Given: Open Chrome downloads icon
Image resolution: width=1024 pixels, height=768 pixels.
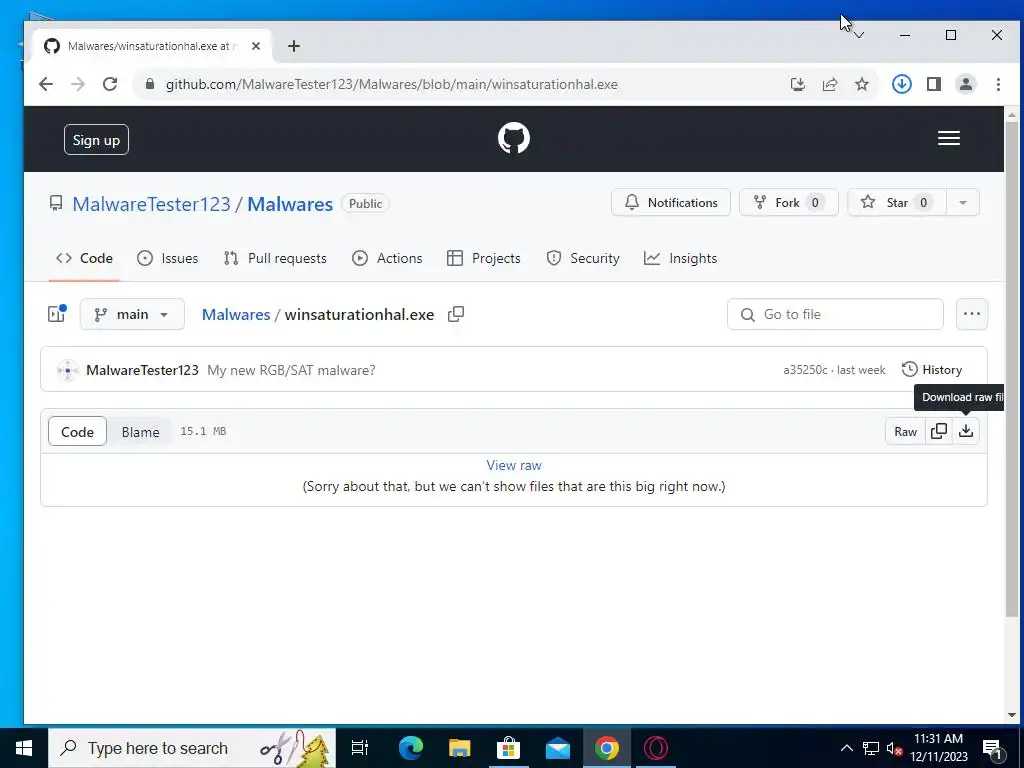Looking at the screenshot, I should (902, 84).
